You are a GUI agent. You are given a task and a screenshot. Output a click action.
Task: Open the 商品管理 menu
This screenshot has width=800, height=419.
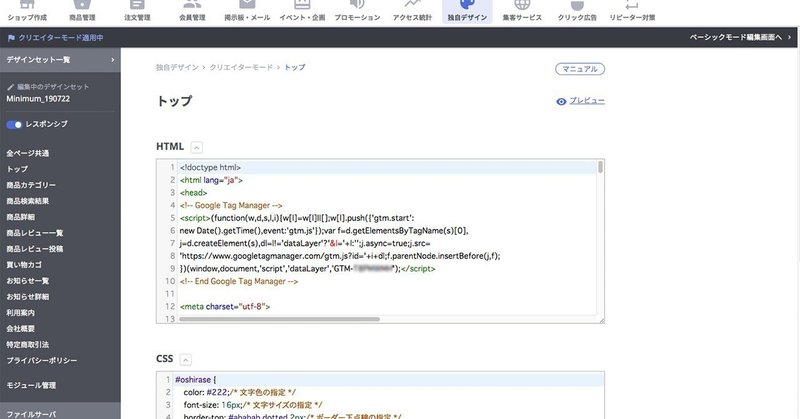point(82,11)
